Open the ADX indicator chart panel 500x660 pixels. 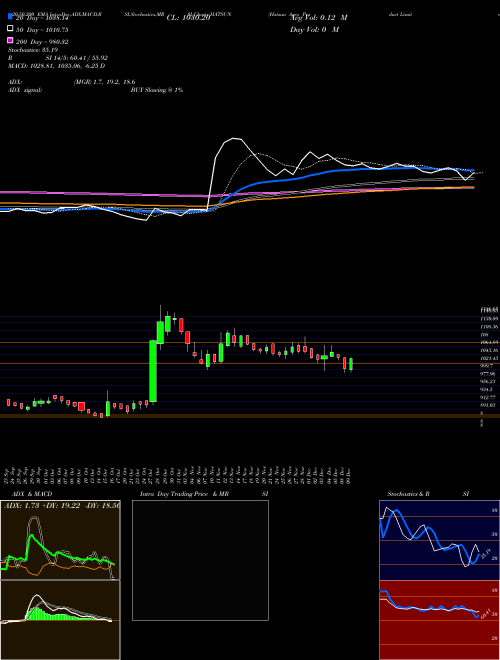pyautogui.click(x=60, y=540)
